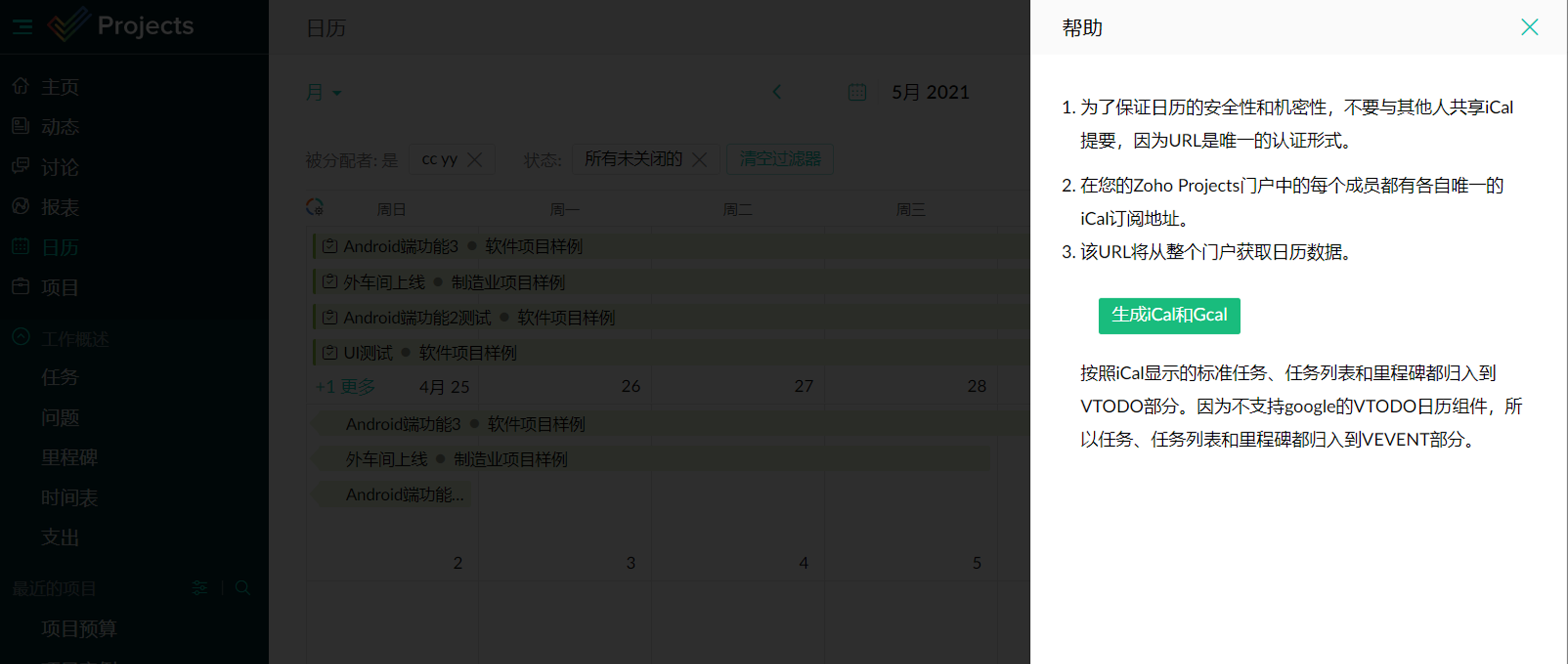Open the 主页 home page

pyautogui.click(x=59, y=87)
